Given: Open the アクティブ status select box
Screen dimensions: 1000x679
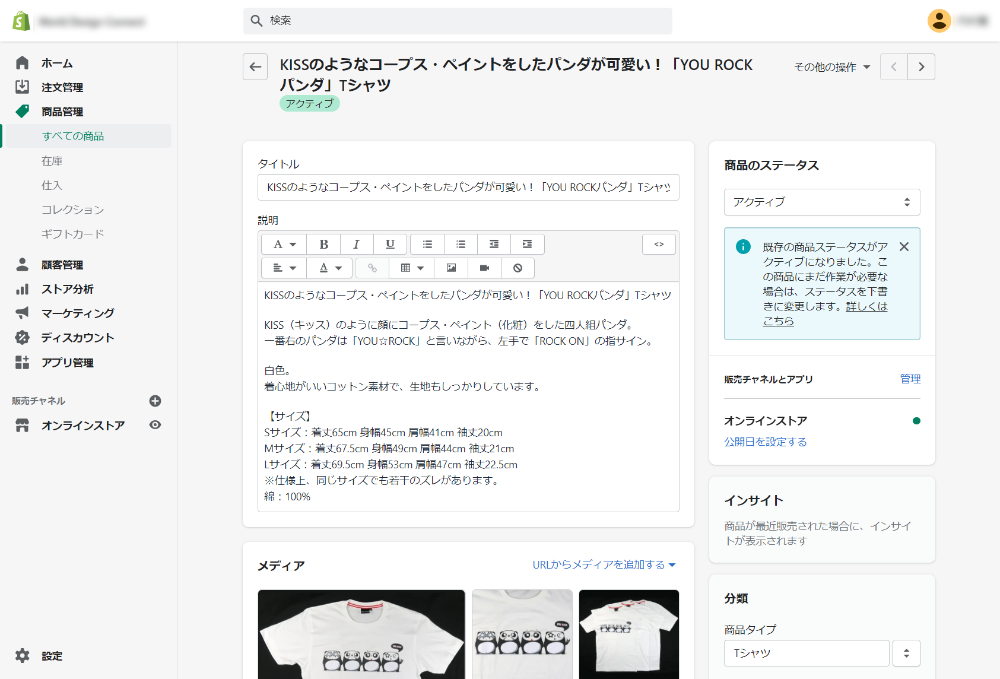Looking at the screenshot, I should pos(822,202).
